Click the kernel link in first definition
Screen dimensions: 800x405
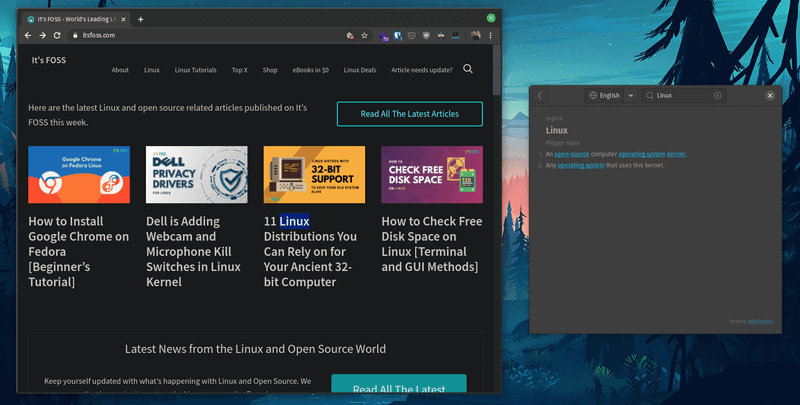676,154
